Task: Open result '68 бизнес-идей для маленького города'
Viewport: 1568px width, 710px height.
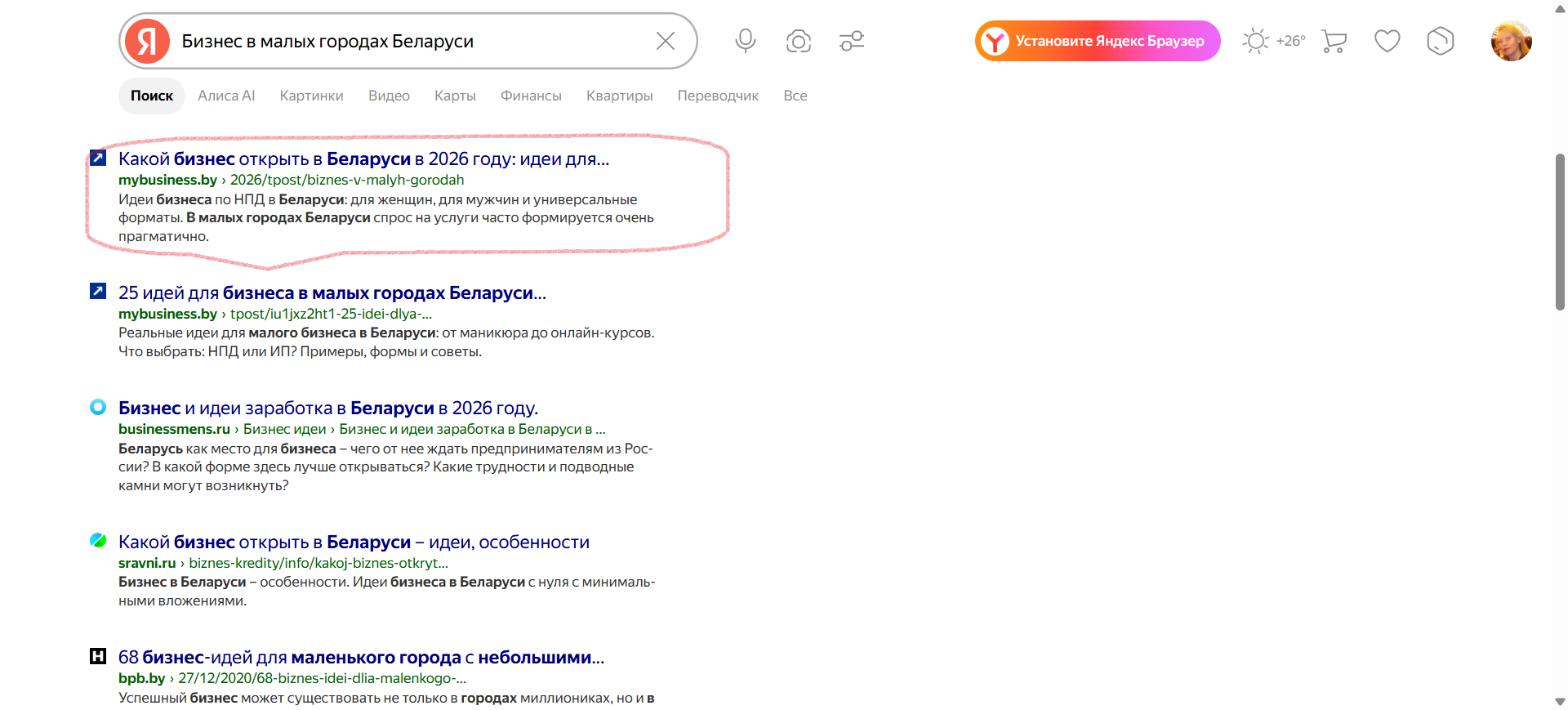Action: 361,657
